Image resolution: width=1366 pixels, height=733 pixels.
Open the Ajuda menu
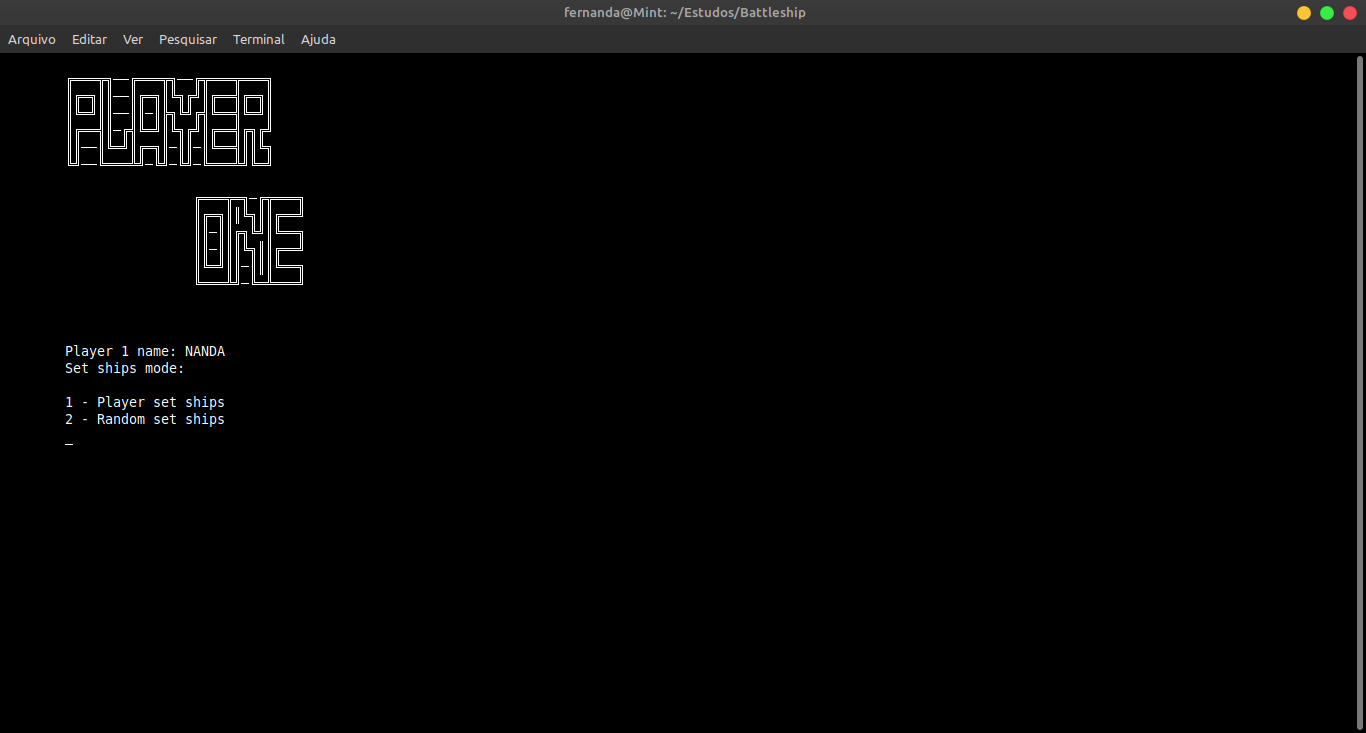318,39
